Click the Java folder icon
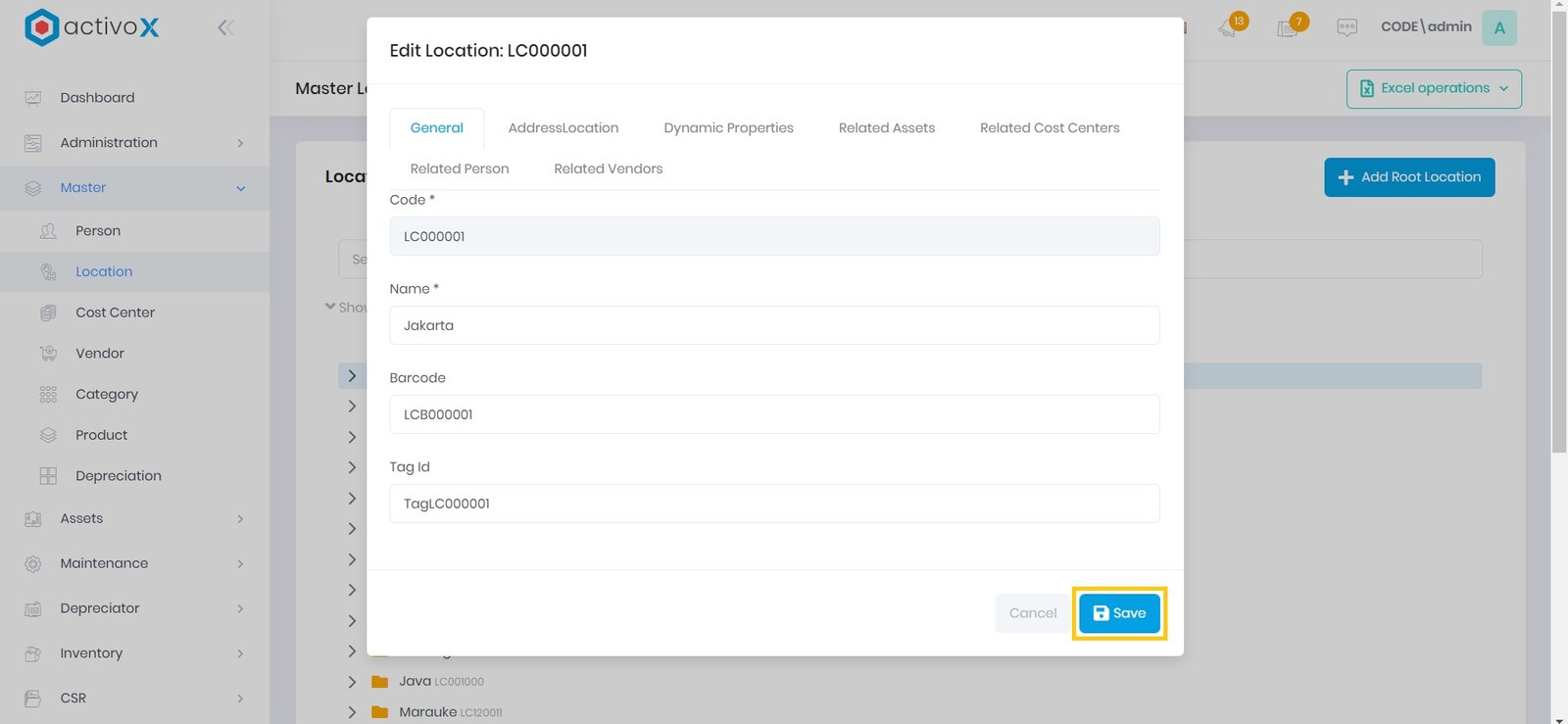 380,682
